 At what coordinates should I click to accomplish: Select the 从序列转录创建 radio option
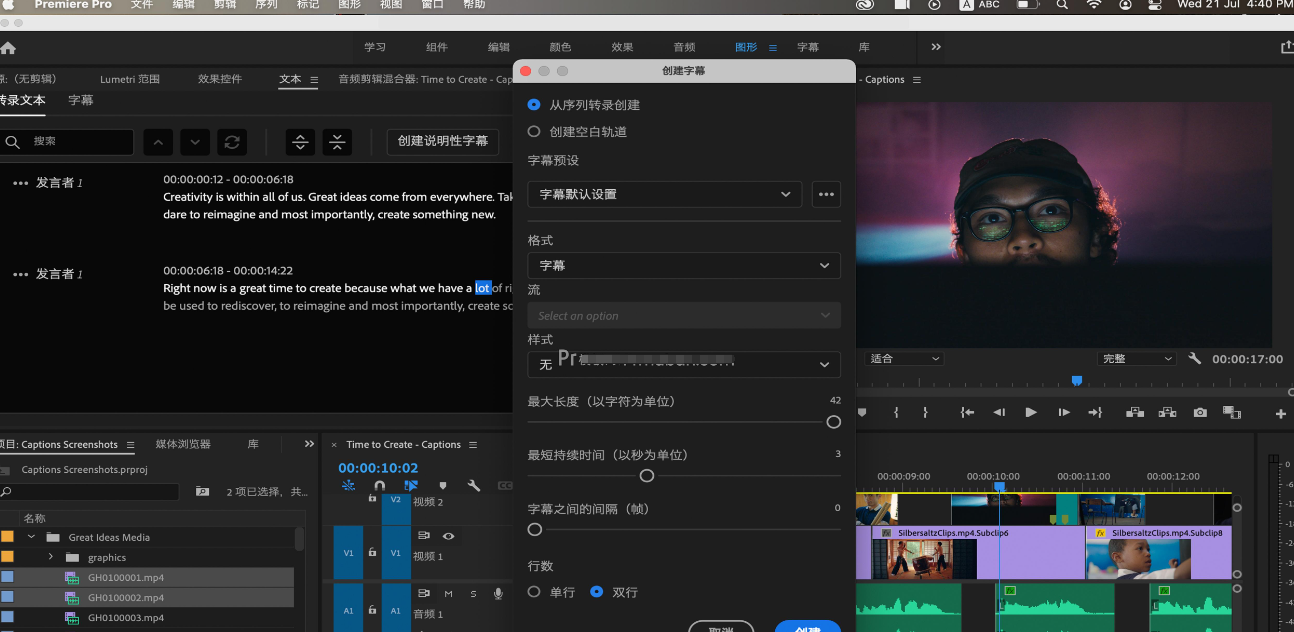pyautogui.click(x=534, y=105)
